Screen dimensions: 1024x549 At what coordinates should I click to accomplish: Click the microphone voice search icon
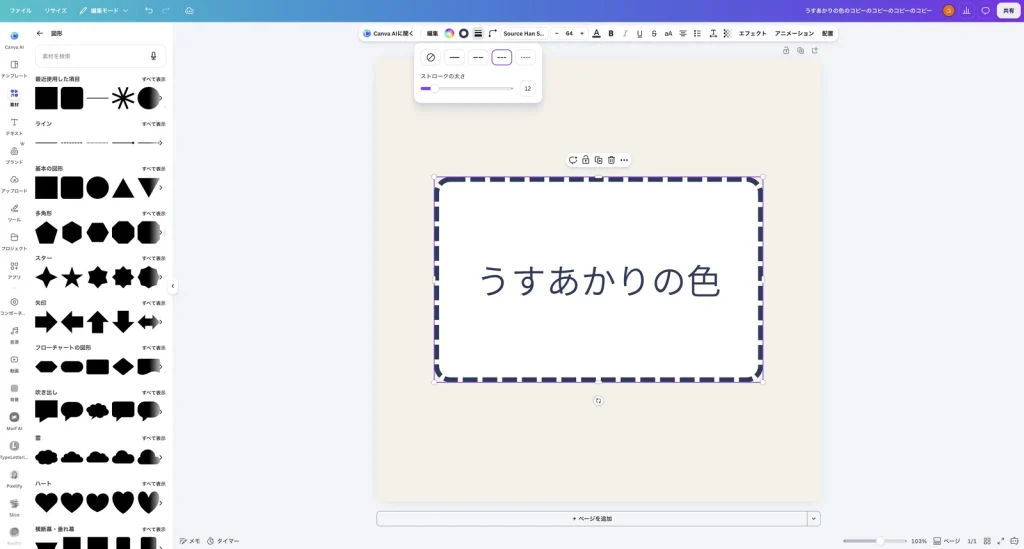(153, 56)
